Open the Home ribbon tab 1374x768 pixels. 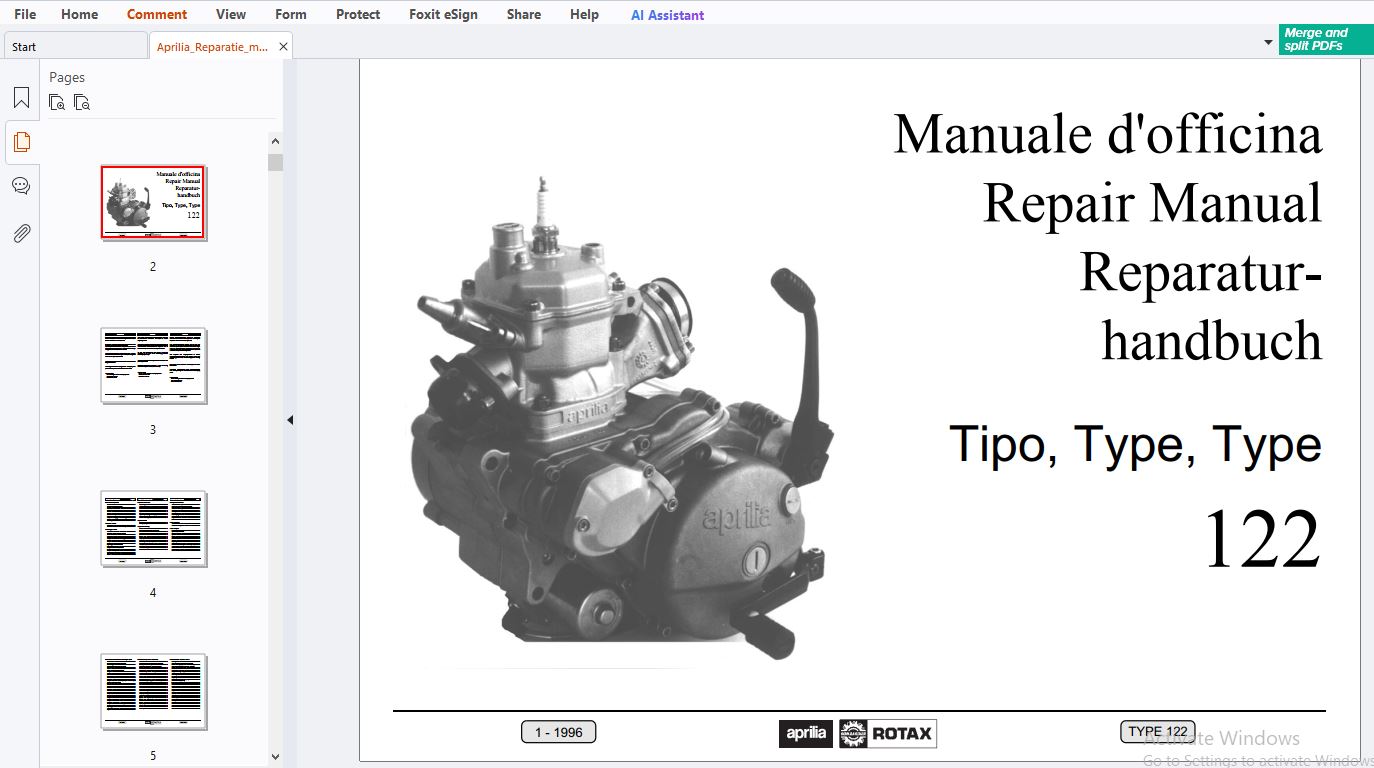79,14
